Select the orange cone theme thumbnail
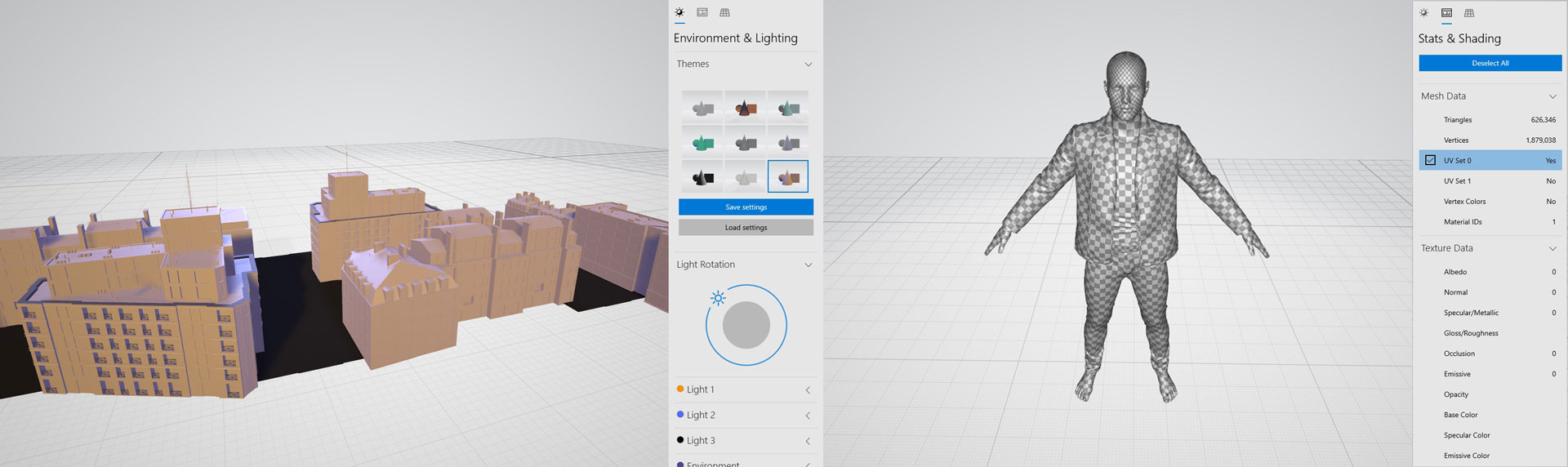 click(x=745, y=107)
